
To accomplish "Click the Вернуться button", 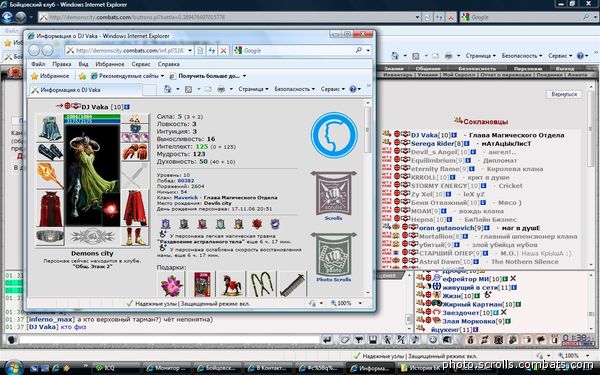I will (564, 94).
